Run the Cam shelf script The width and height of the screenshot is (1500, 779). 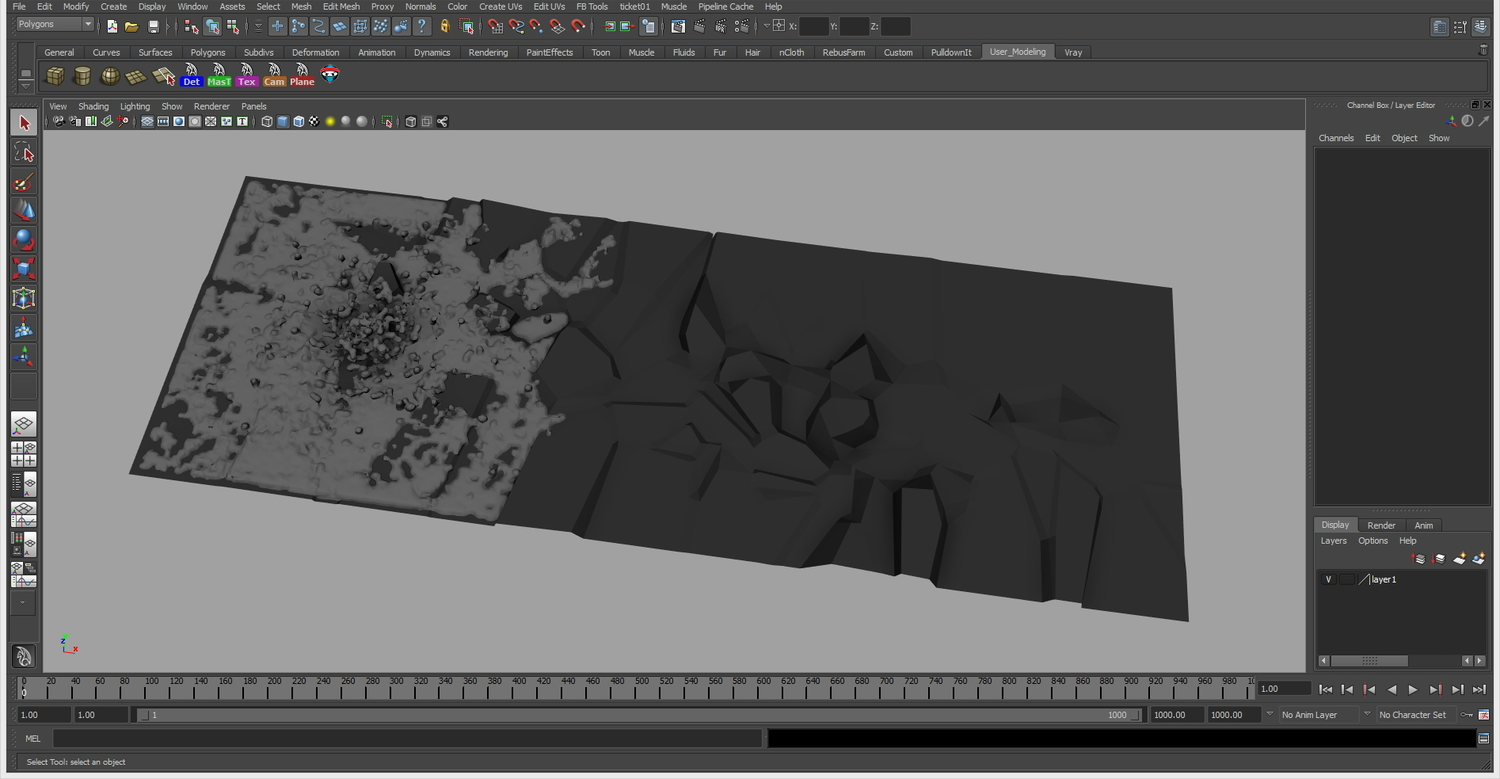pyautogui.click(x=274, y=76)
